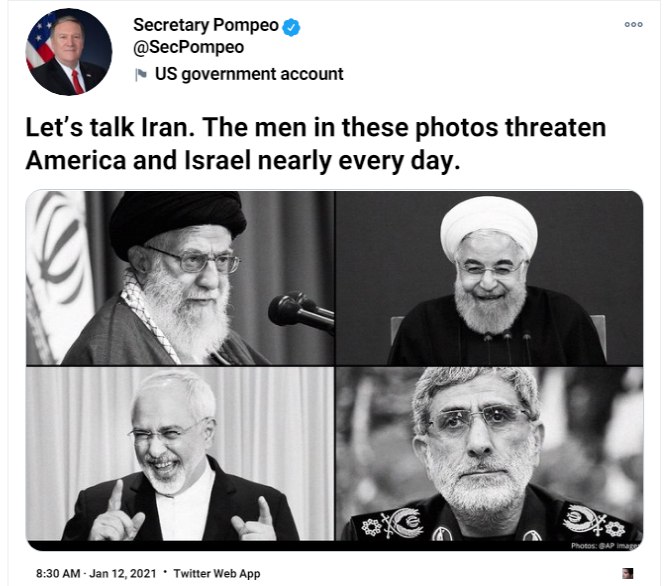The height and width of the screenshot is (586, 668).
Task: Click the microphone in the top-left photo
Action: (301, 311)
